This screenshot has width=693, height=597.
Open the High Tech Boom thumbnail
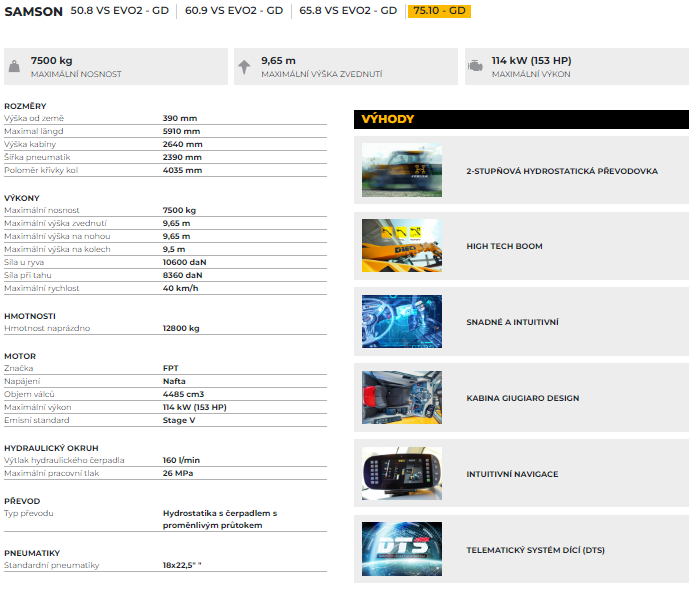(x=402, y=246)
